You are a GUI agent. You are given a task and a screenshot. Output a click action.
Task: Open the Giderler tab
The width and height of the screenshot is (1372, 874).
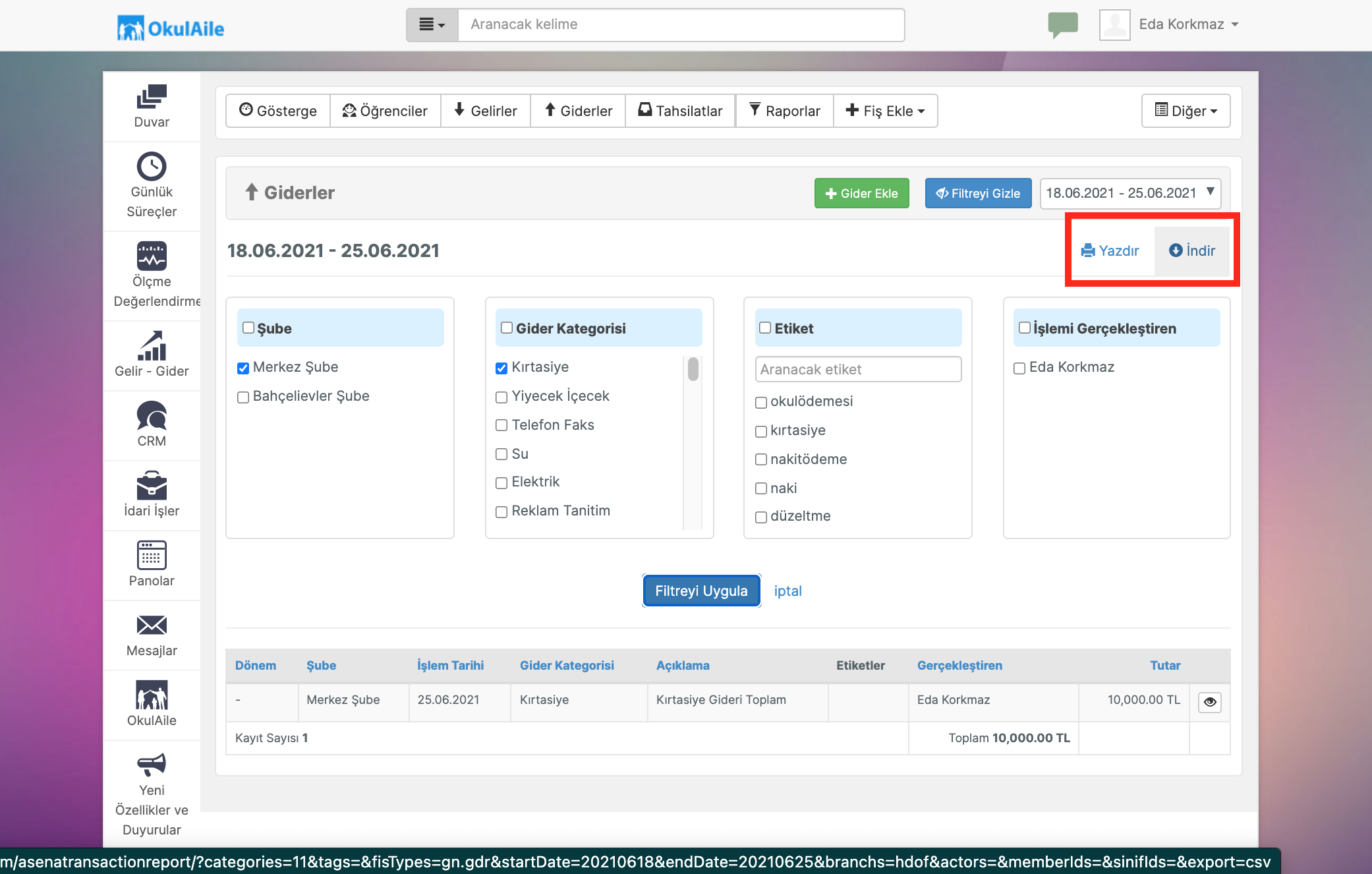pyautogui.click(x=578, y=111)
